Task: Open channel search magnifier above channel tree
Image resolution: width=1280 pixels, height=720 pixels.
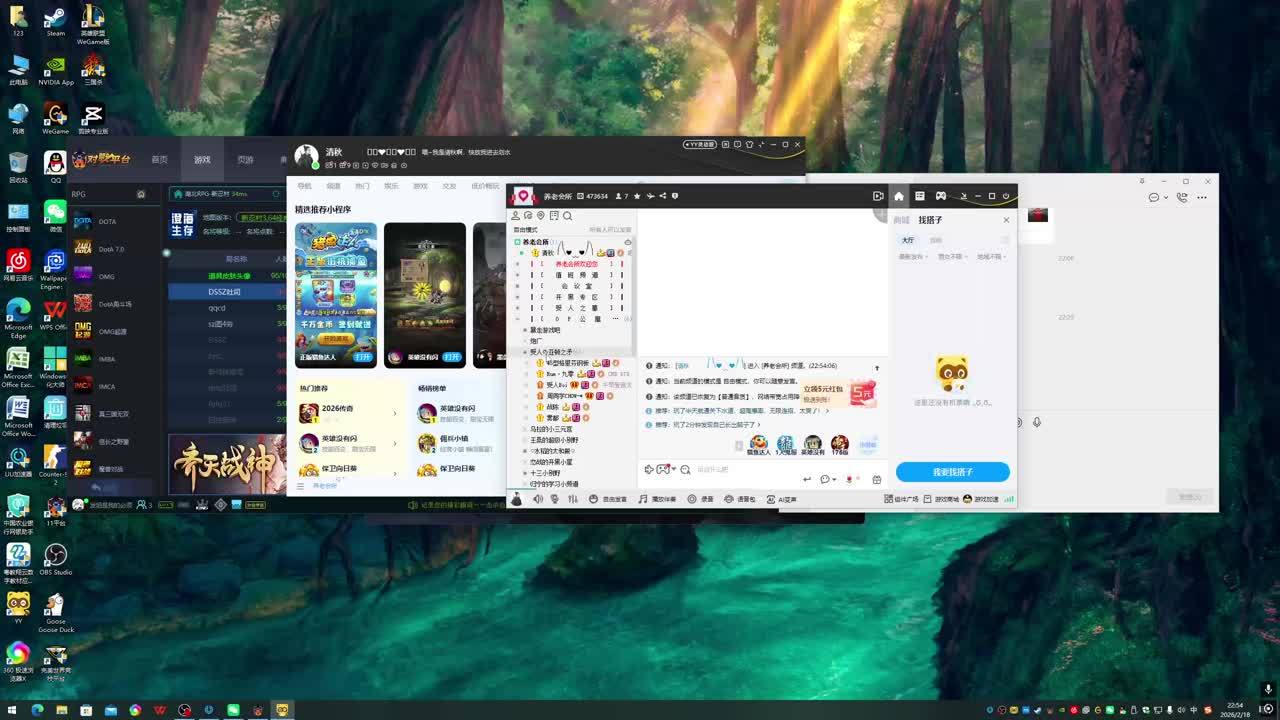Action: click(x=567, y=216)
